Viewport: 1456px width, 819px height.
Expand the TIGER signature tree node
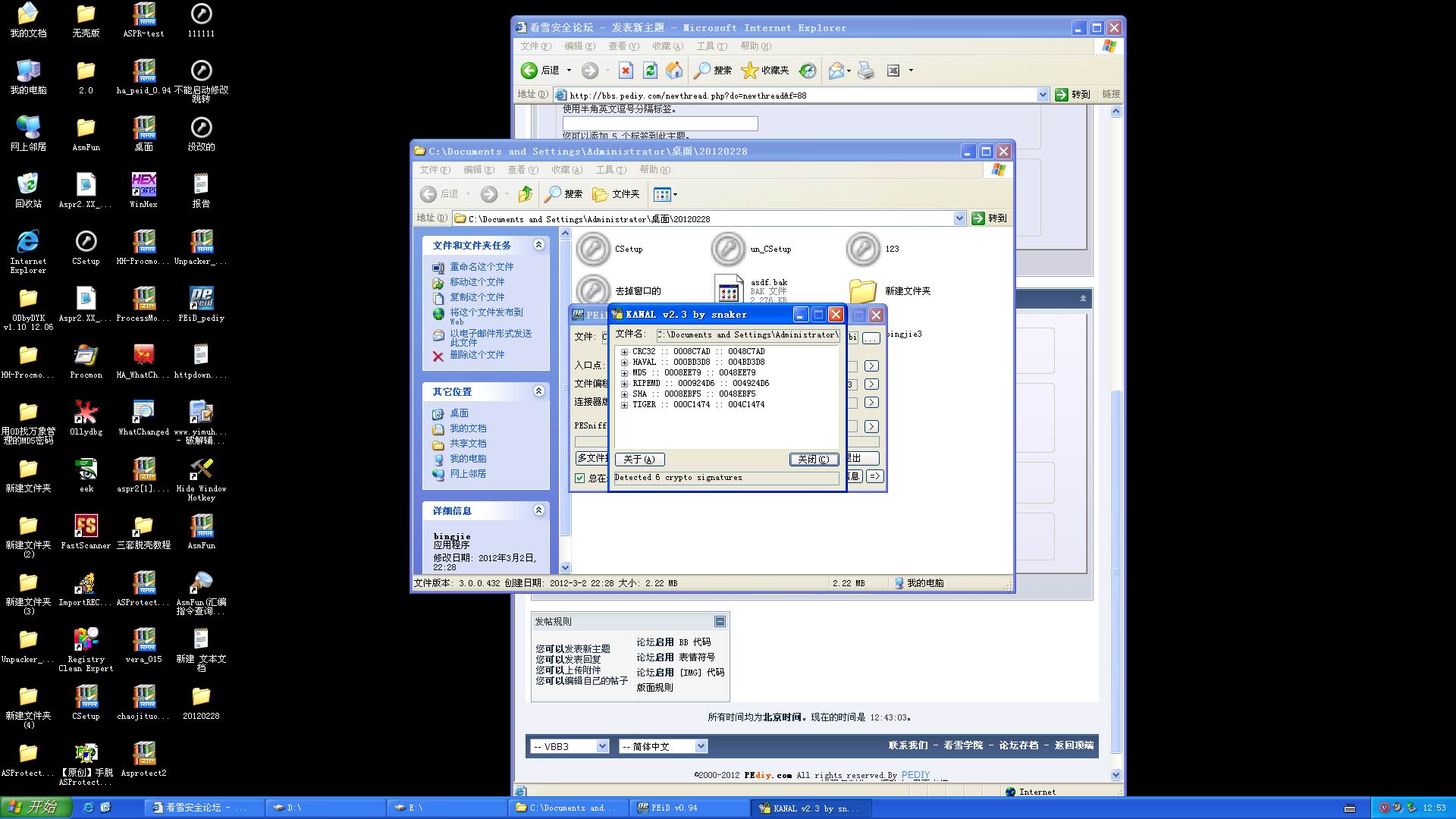pos(624,405)
